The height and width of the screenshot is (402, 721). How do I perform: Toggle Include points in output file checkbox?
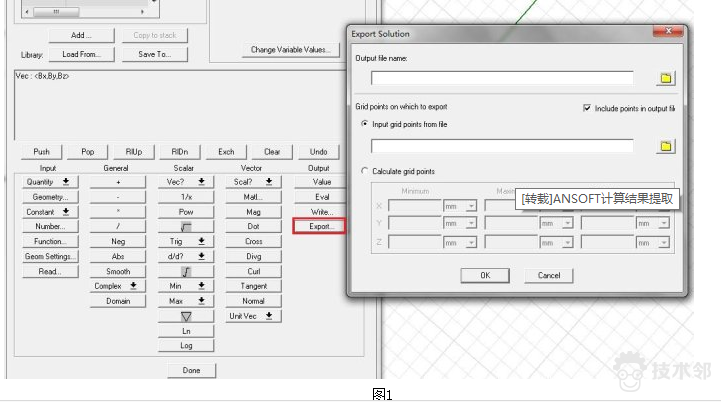(587, 107)
